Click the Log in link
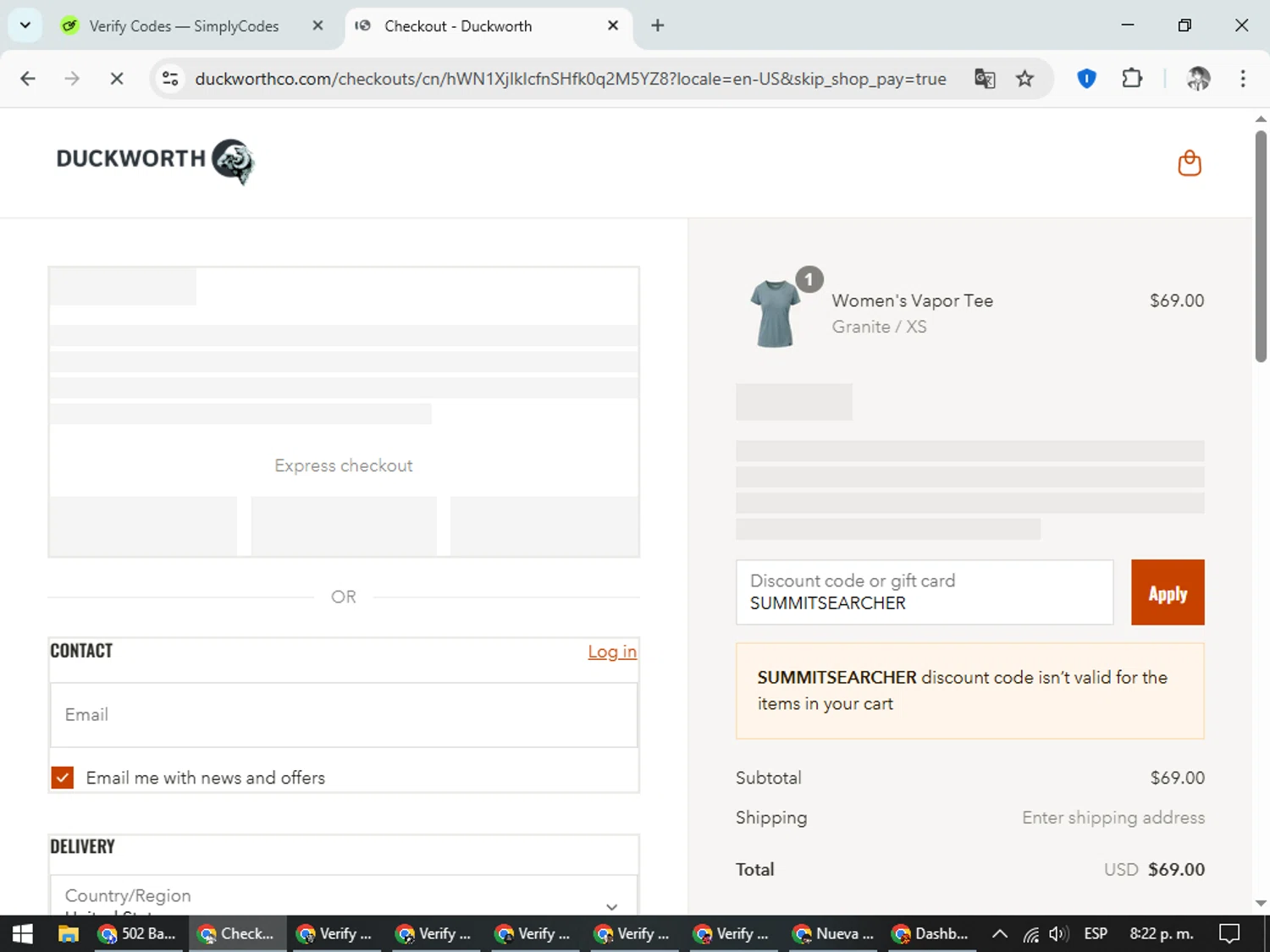The image size is (1270, 952). [x=612, y=652]
